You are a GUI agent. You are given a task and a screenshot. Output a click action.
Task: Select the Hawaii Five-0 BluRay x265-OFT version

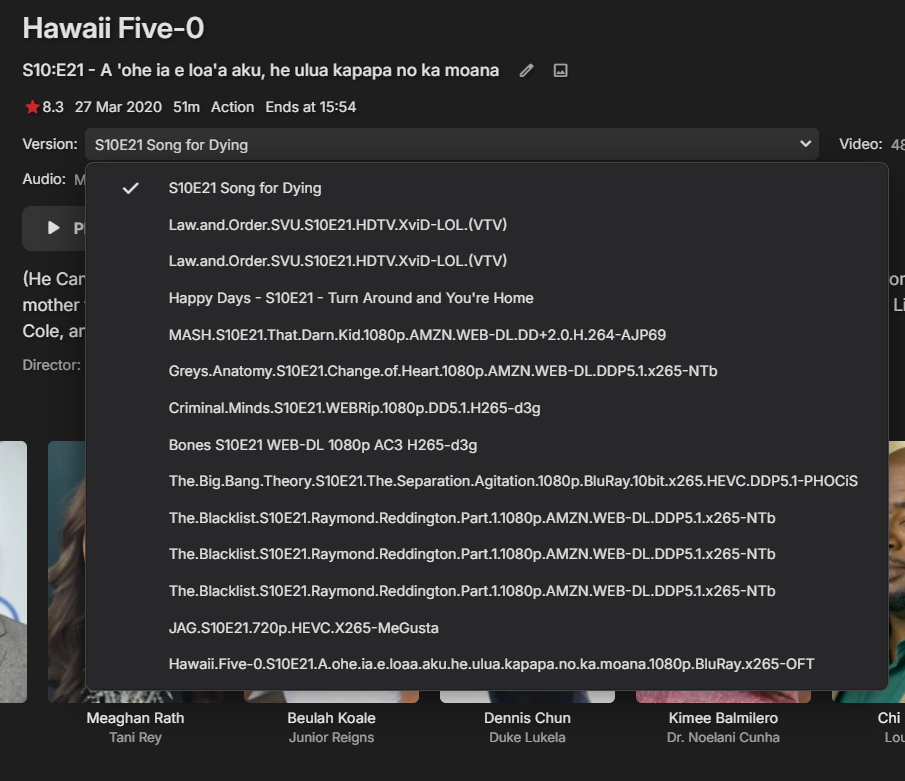(491, 664)
